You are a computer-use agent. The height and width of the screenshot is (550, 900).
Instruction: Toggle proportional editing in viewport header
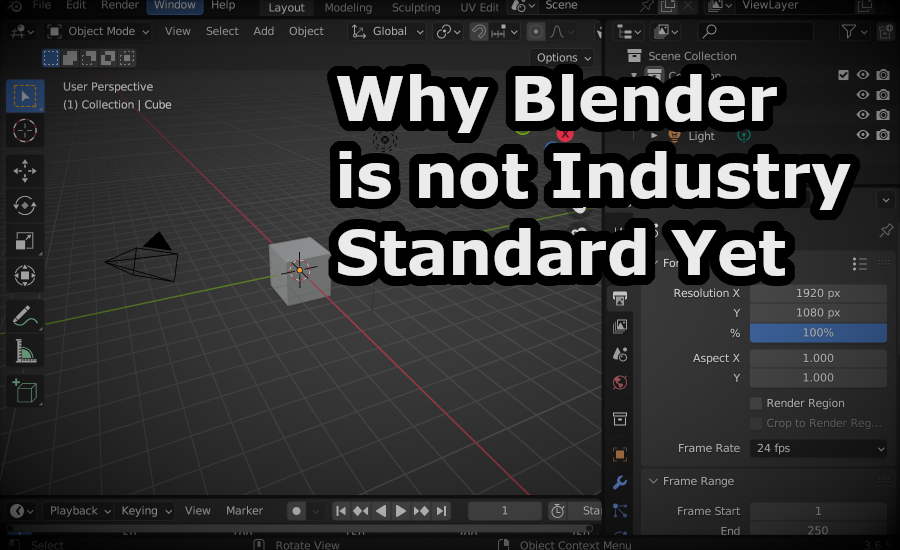point(536,32)
